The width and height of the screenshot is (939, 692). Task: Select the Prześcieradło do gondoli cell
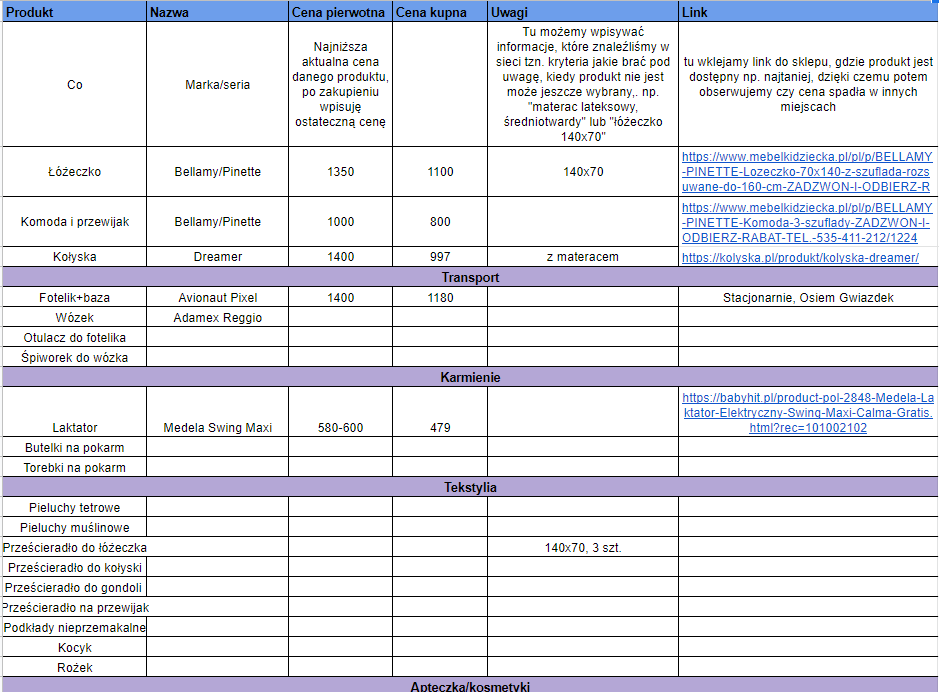[74, 587]
